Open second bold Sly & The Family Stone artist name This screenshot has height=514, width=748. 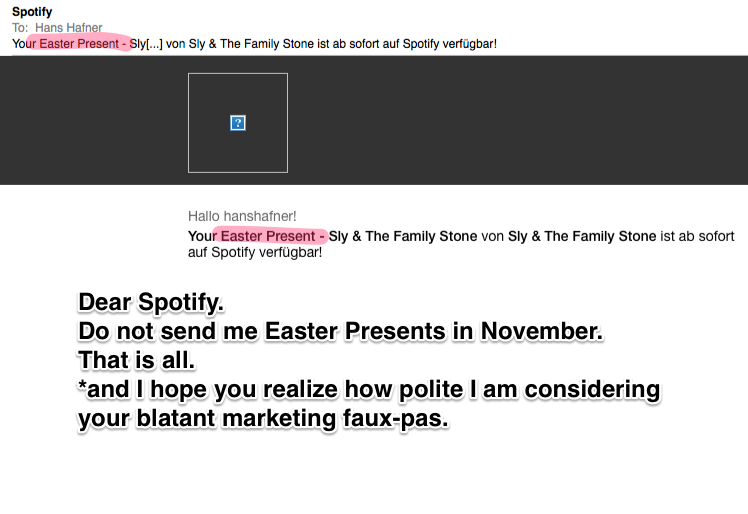coord(582,236)
